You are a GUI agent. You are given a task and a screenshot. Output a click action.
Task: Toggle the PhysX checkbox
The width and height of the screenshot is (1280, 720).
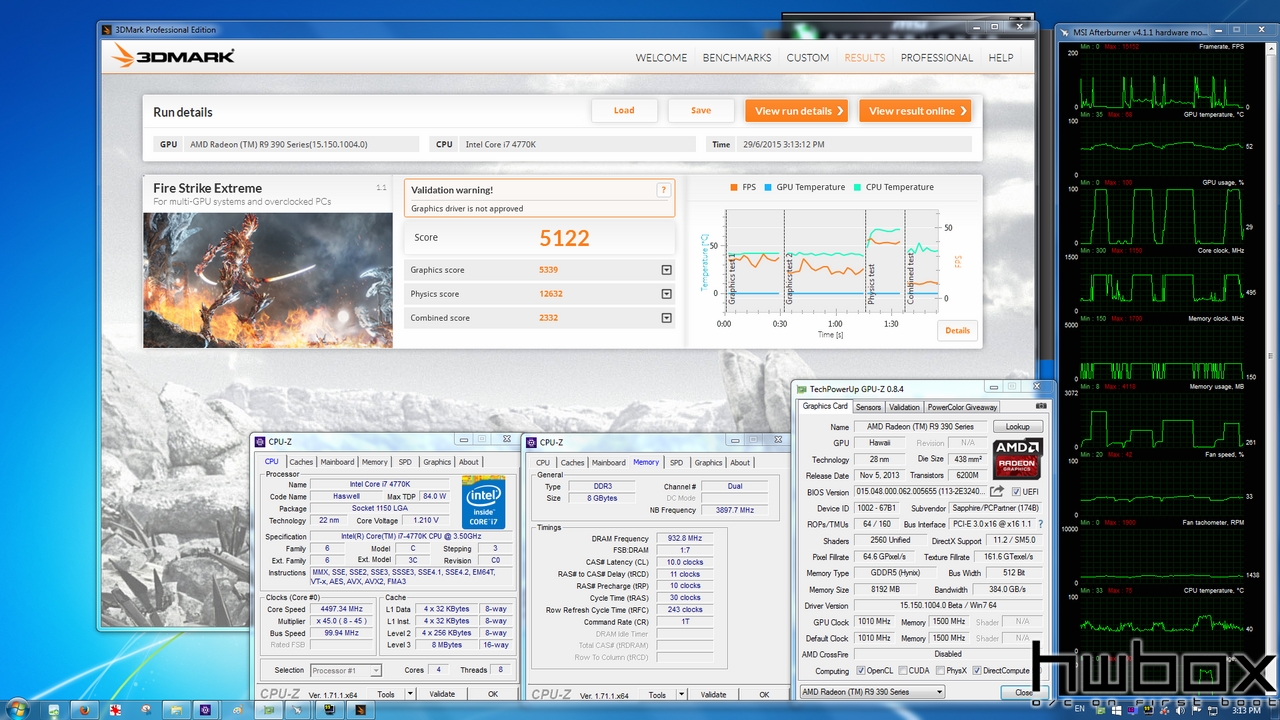pos(940,671)
